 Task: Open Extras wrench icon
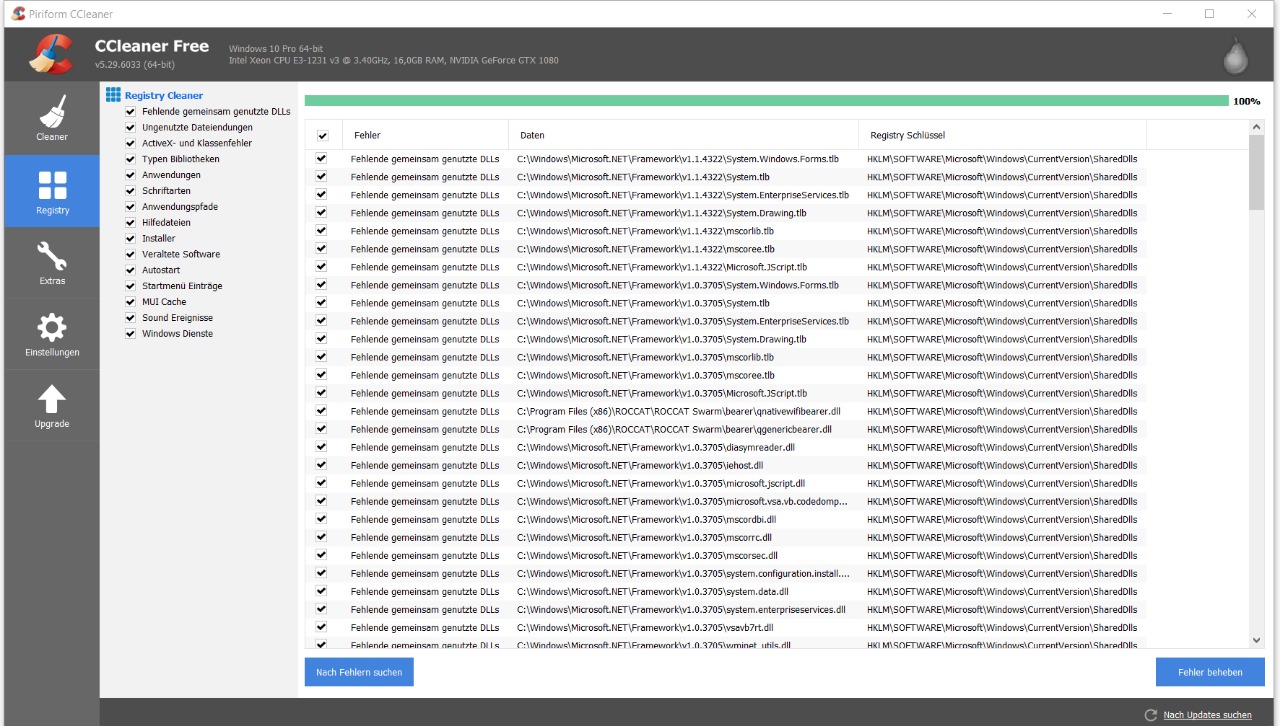click(x=52, y=256)
